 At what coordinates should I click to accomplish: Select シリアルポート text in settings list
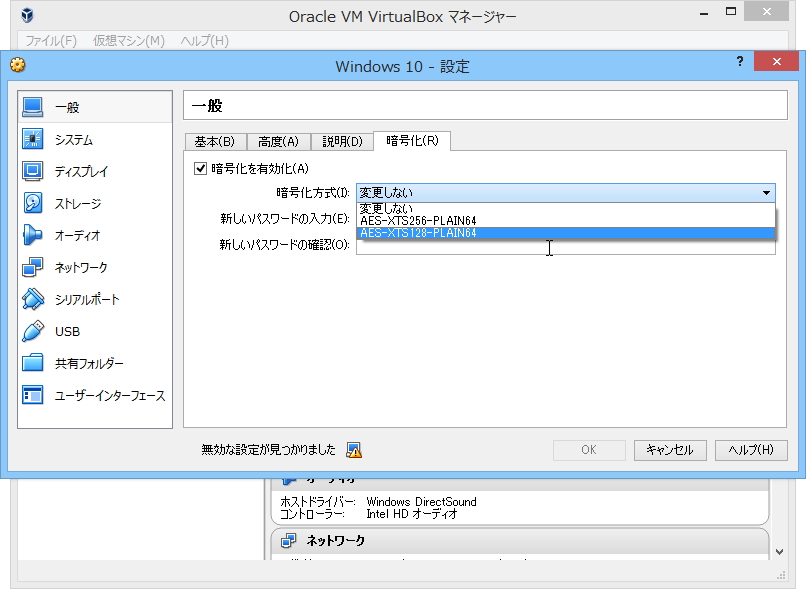click(87, 300)
